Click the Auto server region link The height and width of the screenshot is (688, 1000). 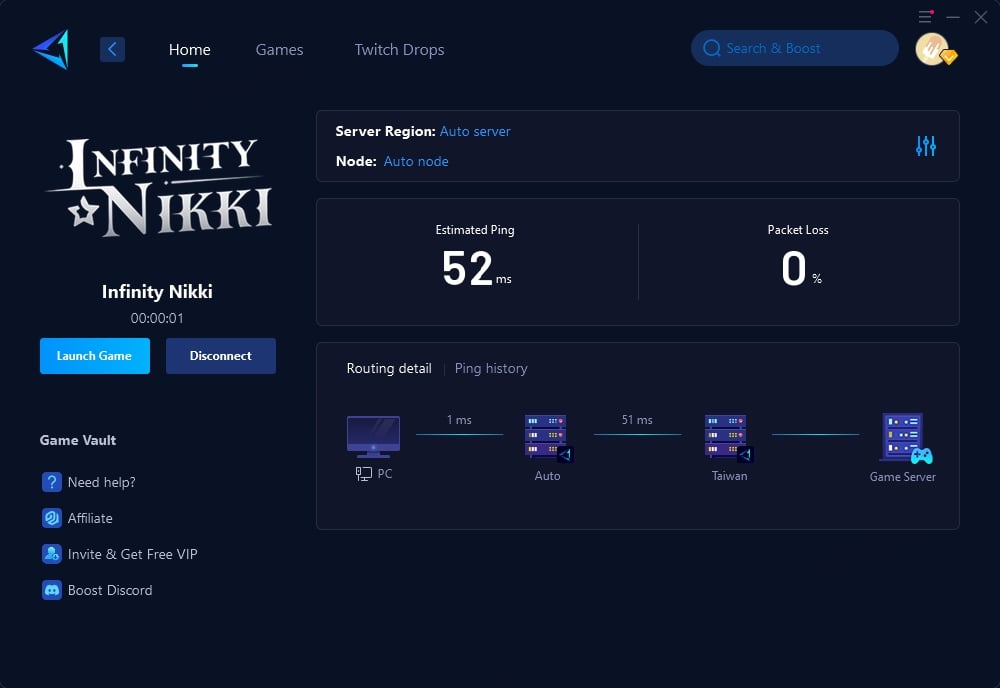click(475, 131)
